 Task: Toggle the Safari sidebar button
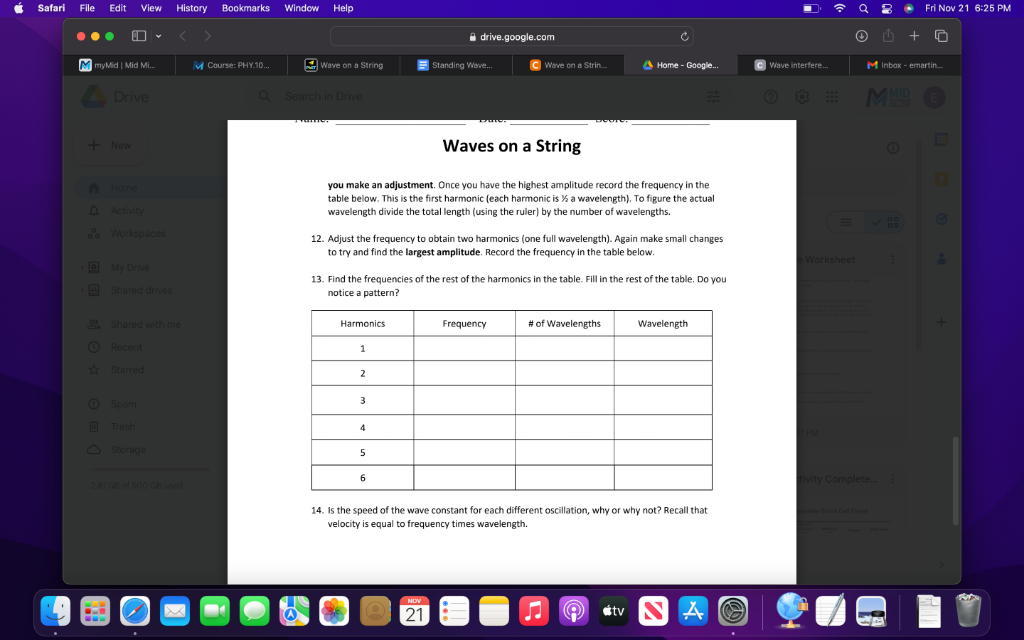tap(138, 36)
